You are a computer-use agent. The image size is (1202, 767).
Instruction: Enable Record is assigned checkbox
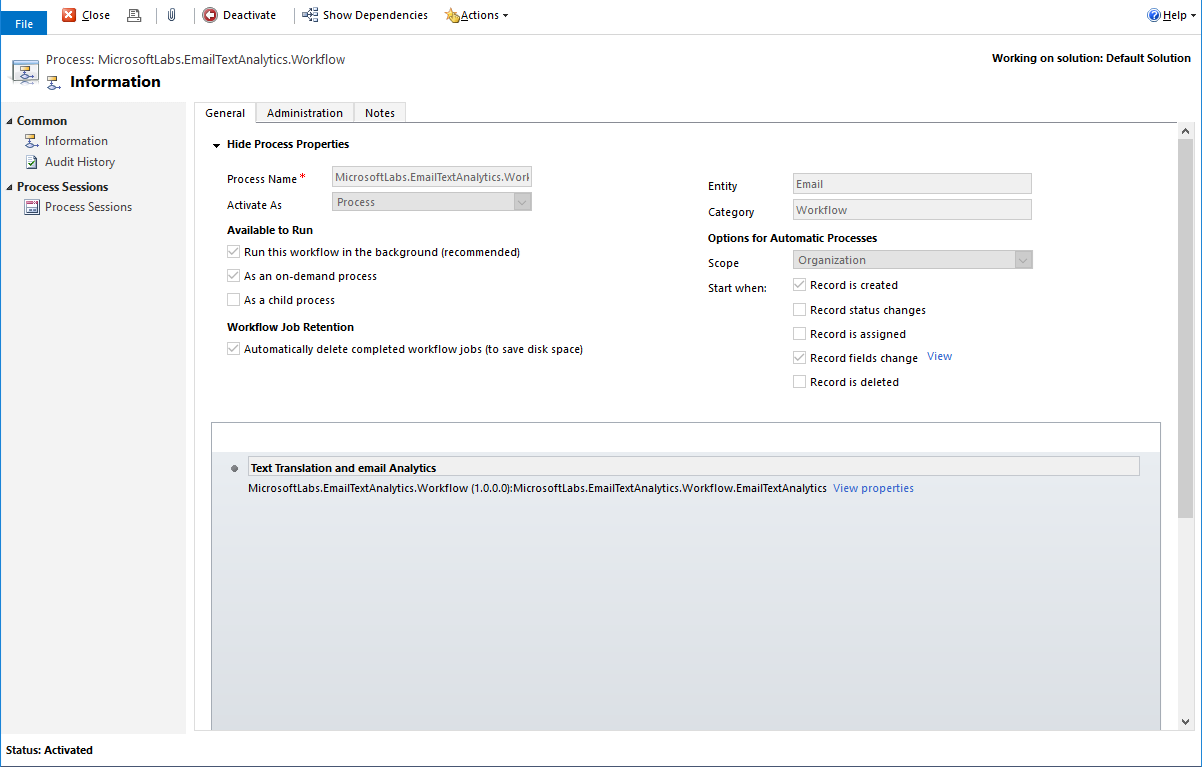(799, 334)
